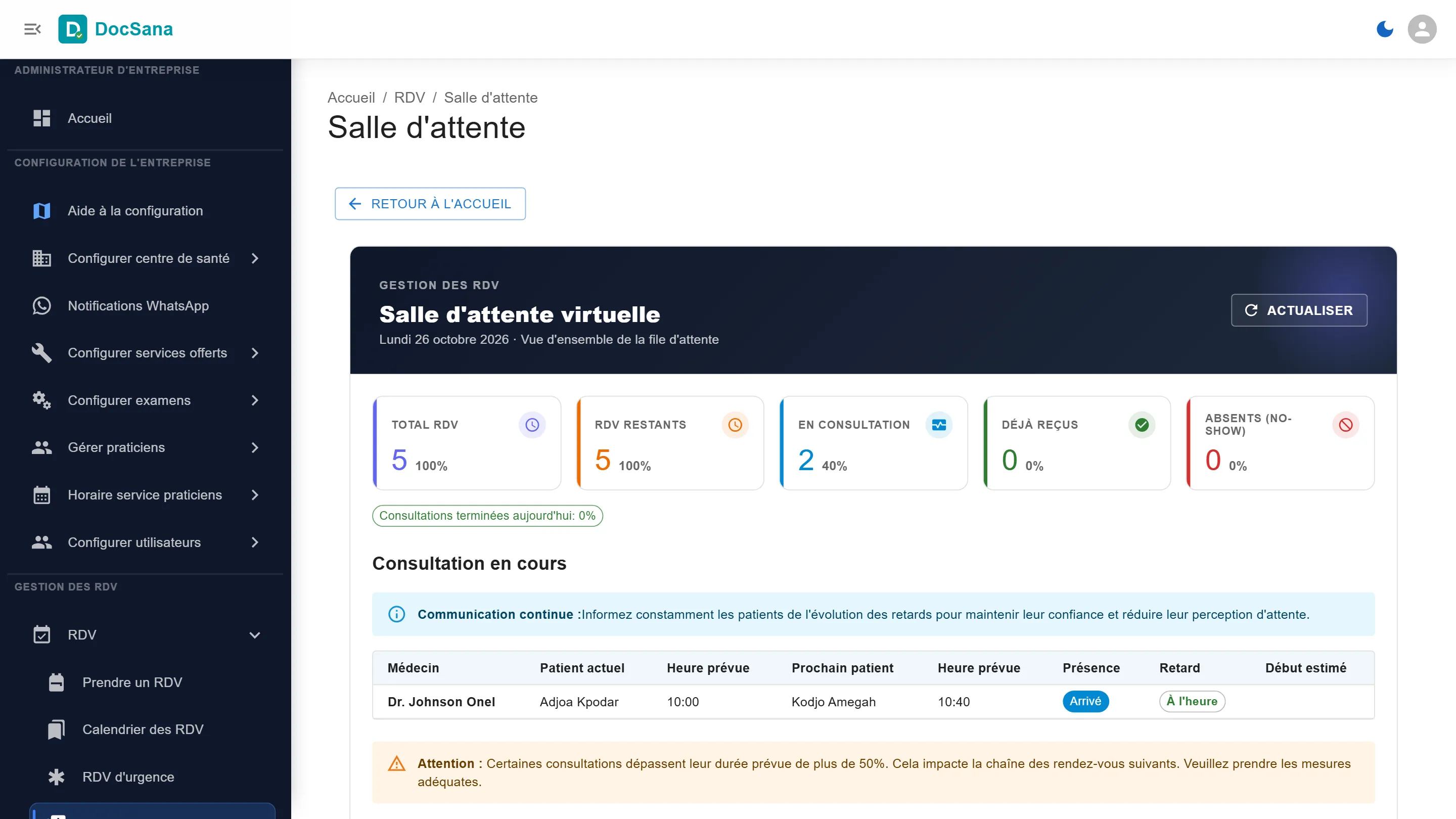Click patient Adjoa Kpodar cell
The width and height of the screenshot is (1456, 819).
[x=579, y=702]
